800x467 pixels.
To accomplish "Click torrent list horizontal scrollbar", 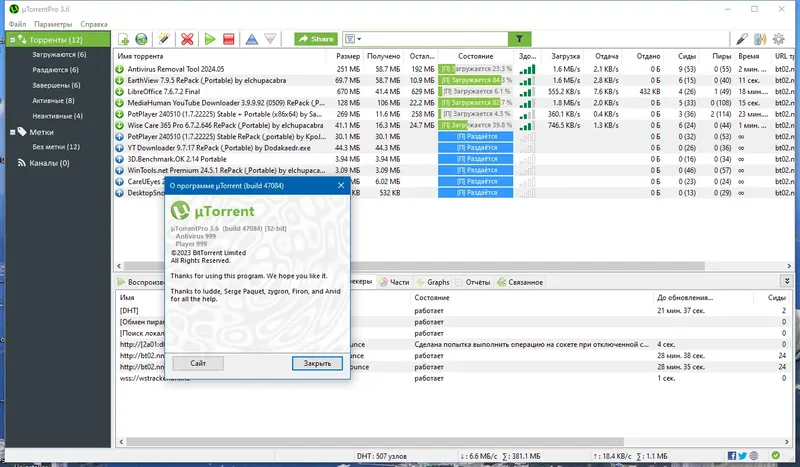I will 414,266.
